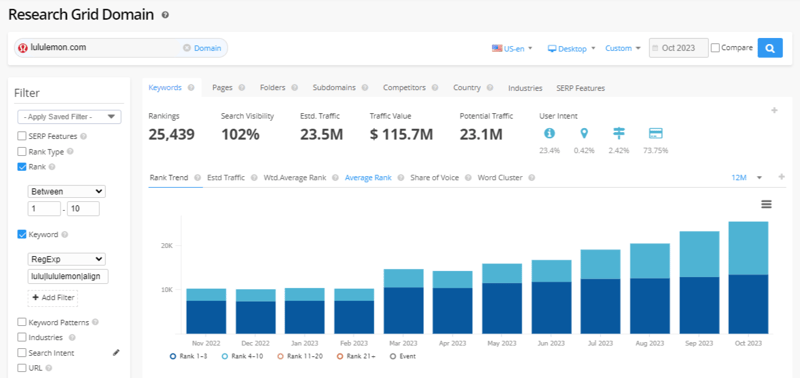Open the Apply Saved Filter dropdown
The image size is (800, 378).
click(69, 117)
